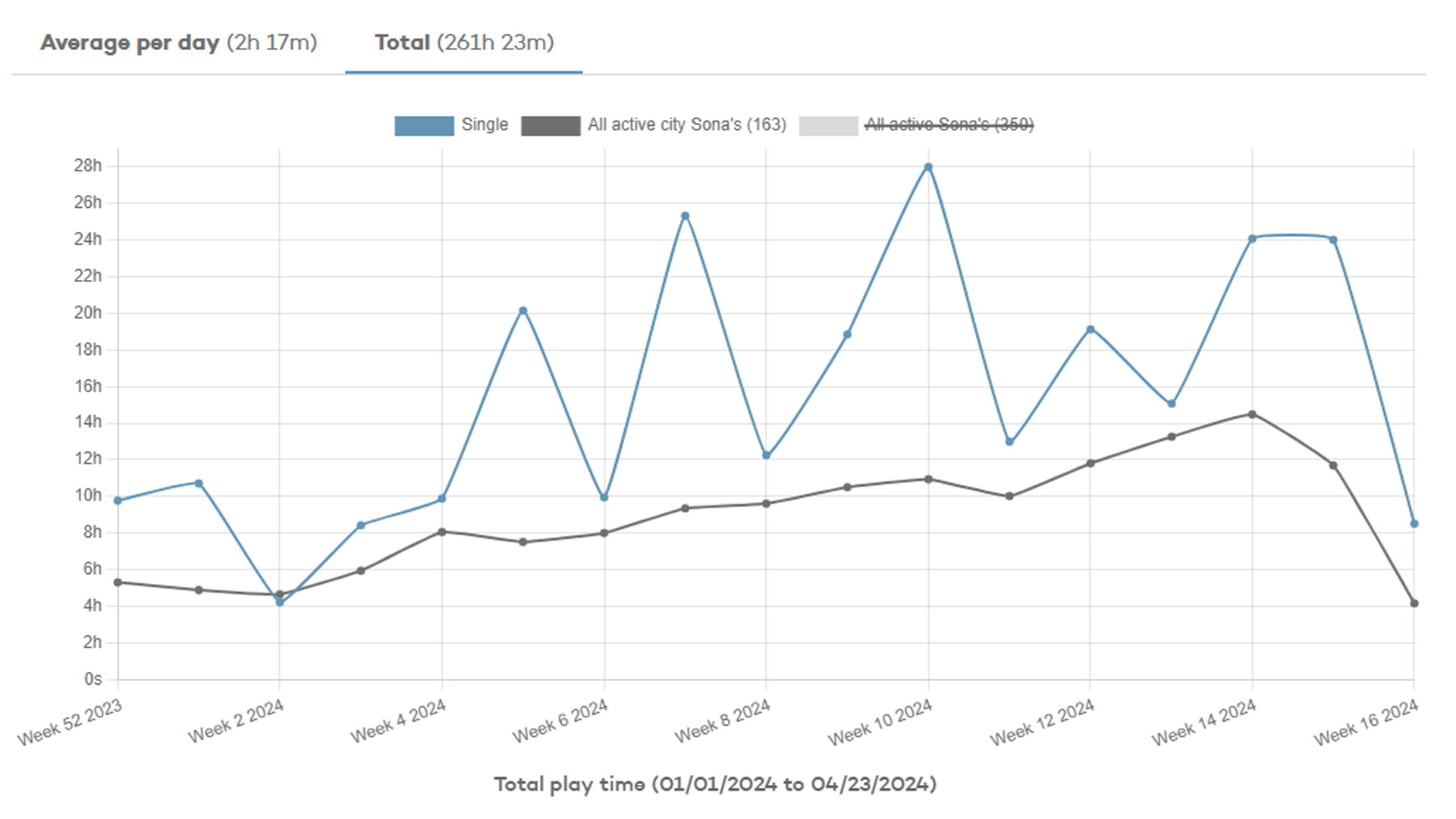Click the light gray All active Sona's swatch

click(x=828, y=125)
